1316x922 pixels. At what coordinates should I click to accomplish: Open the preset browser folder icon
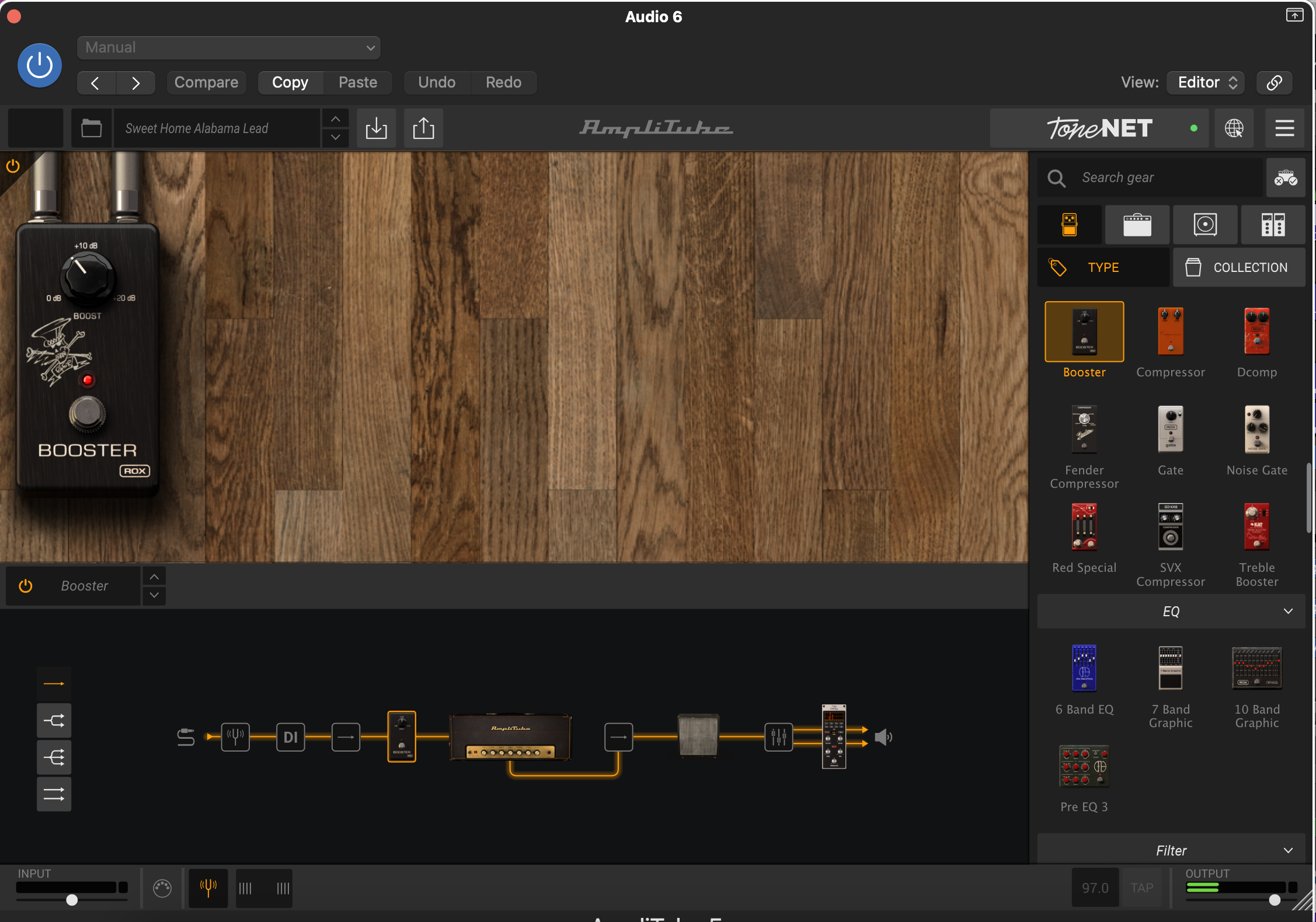(91, 128)
